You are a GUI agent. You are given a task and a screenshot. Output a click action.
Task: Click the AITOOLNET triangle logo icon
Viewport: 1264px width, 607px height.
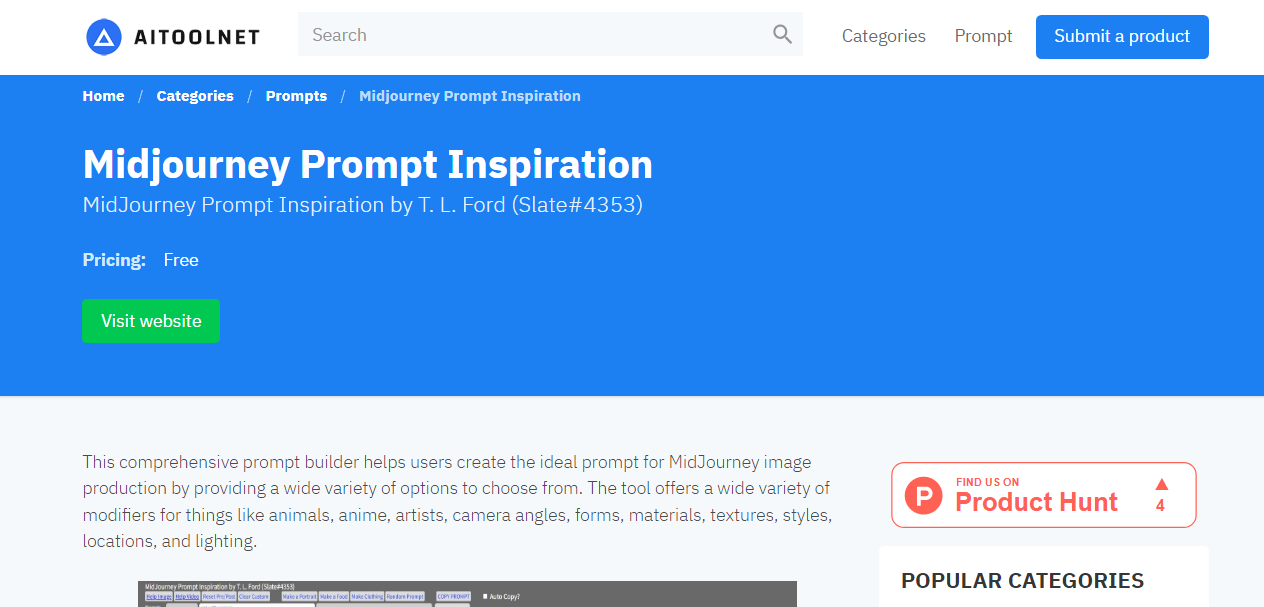click(x=104, y=36)
